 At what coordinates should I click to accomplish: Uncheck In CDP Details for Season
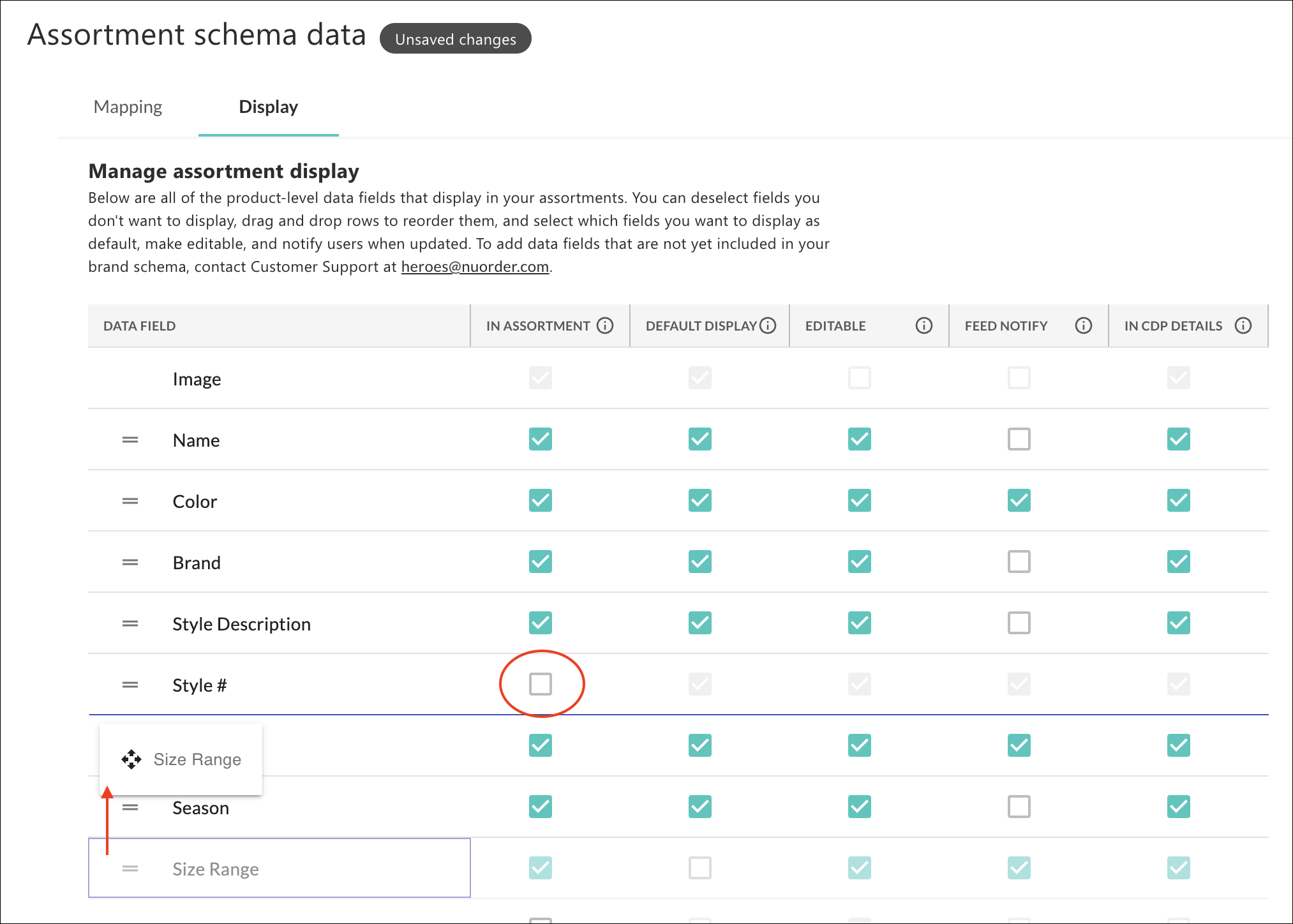point(1178,807)
